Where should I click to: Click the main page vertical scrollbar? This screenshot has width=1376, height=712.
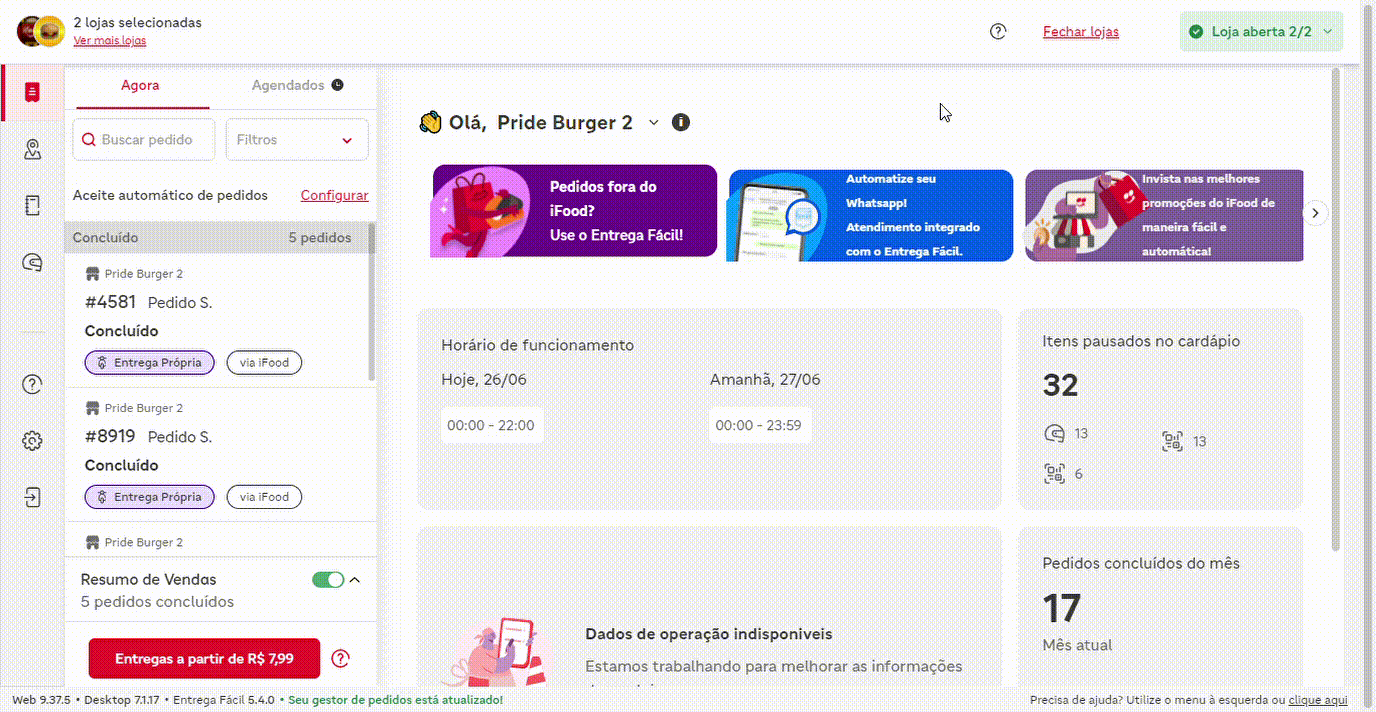click(1336, 310)
